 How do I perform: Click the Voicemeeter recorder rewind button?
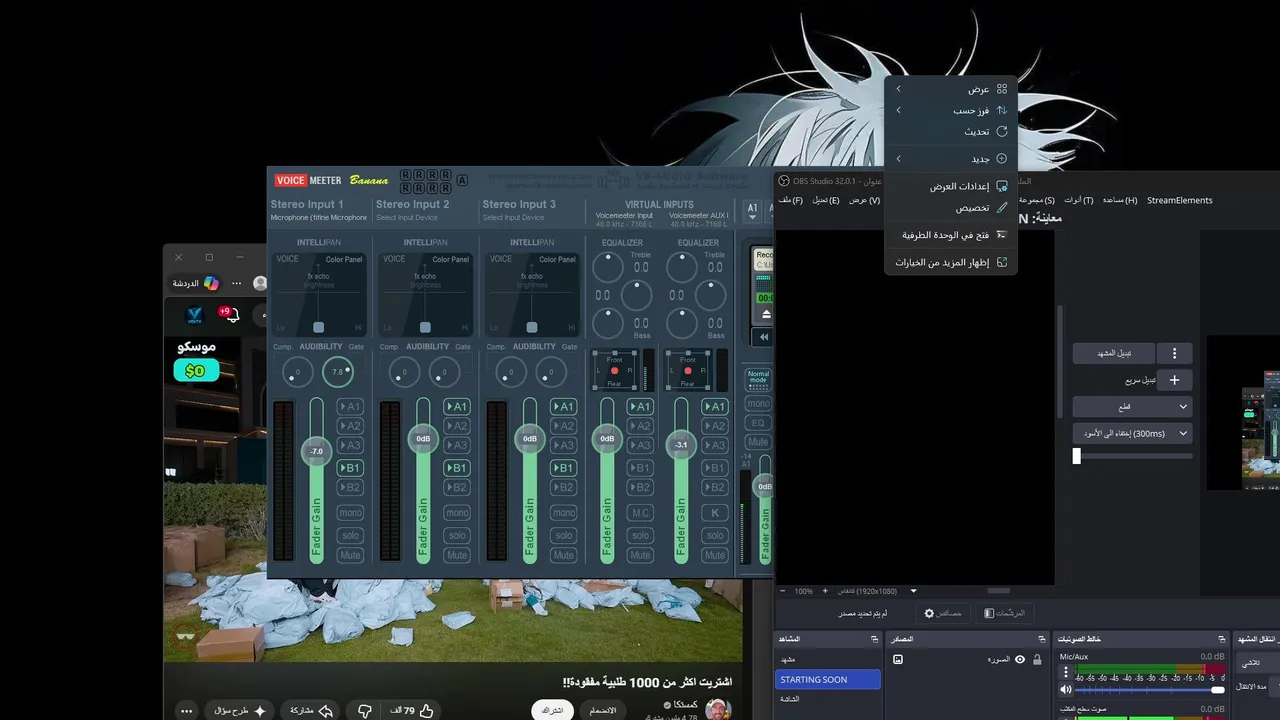pyautogui.click(x=764, y=337)
